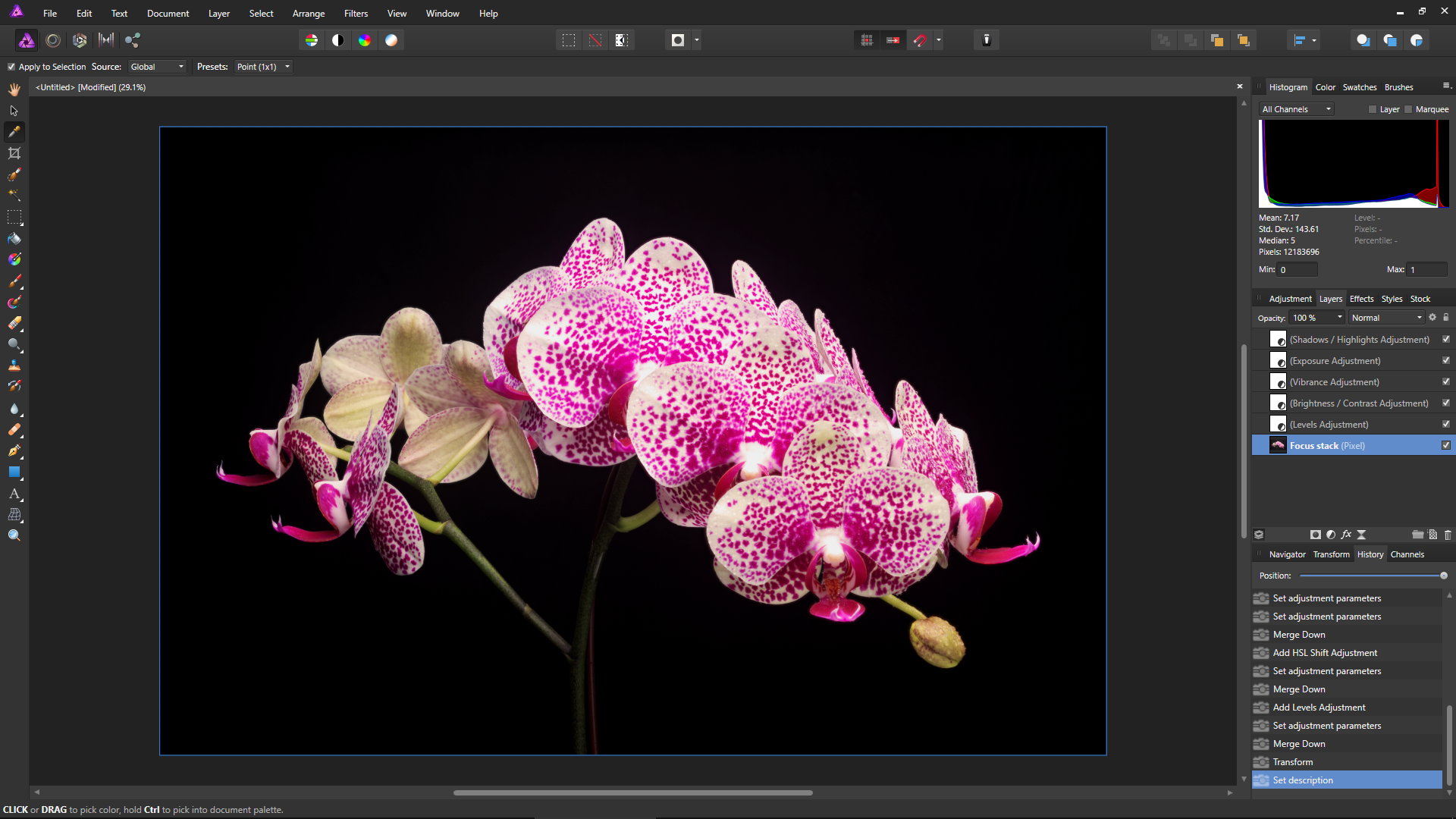Open the Normal blend mode dropdown
The height and width of the screenshot is (819, 1456).
(1386, 318)
